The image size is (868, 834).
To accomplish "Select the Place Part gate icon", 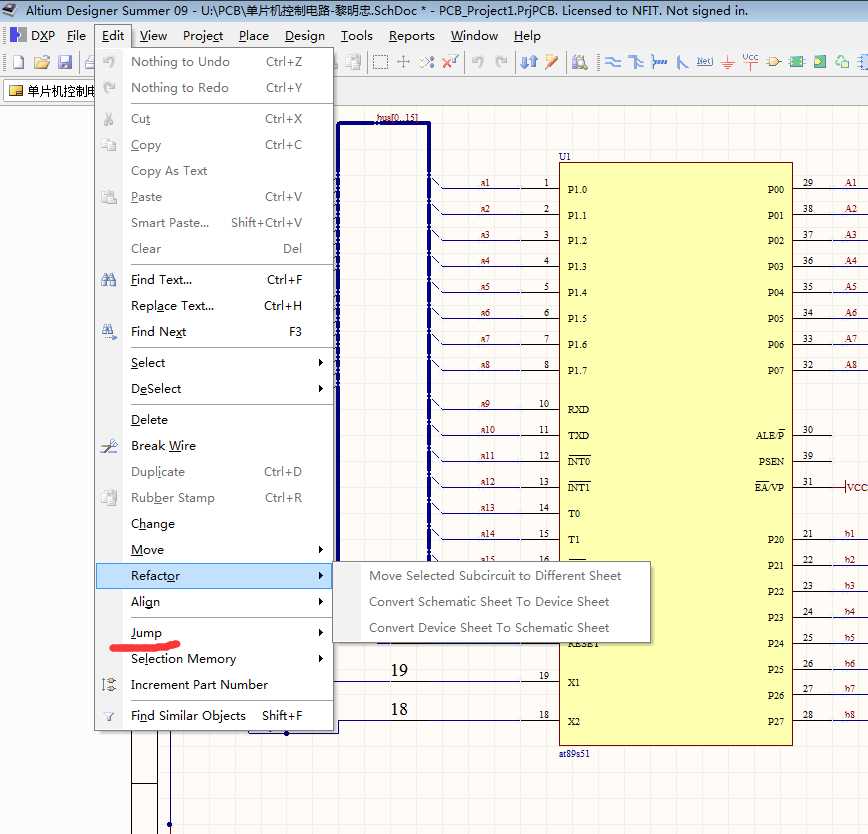I will (774, 62).
